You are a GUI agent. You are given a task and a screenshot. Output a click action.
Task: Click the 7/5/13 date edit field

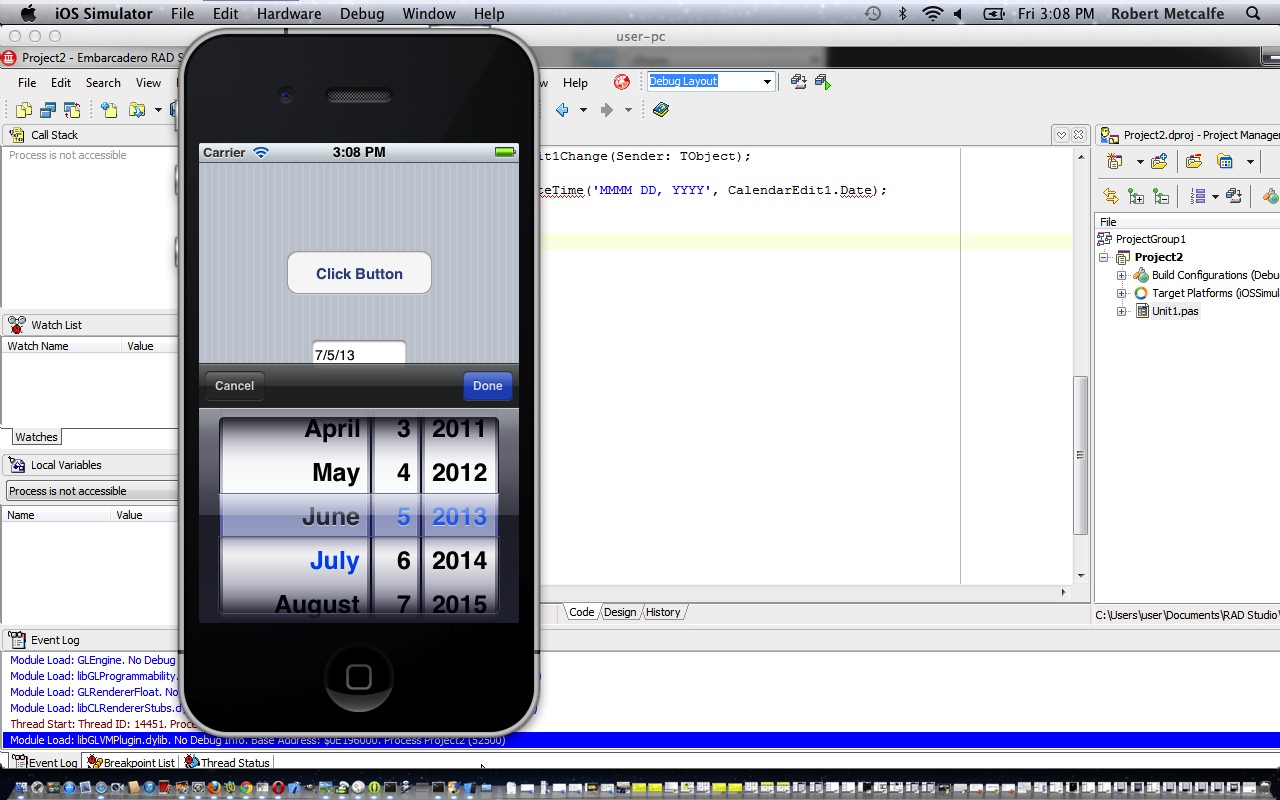coord(359,354)
